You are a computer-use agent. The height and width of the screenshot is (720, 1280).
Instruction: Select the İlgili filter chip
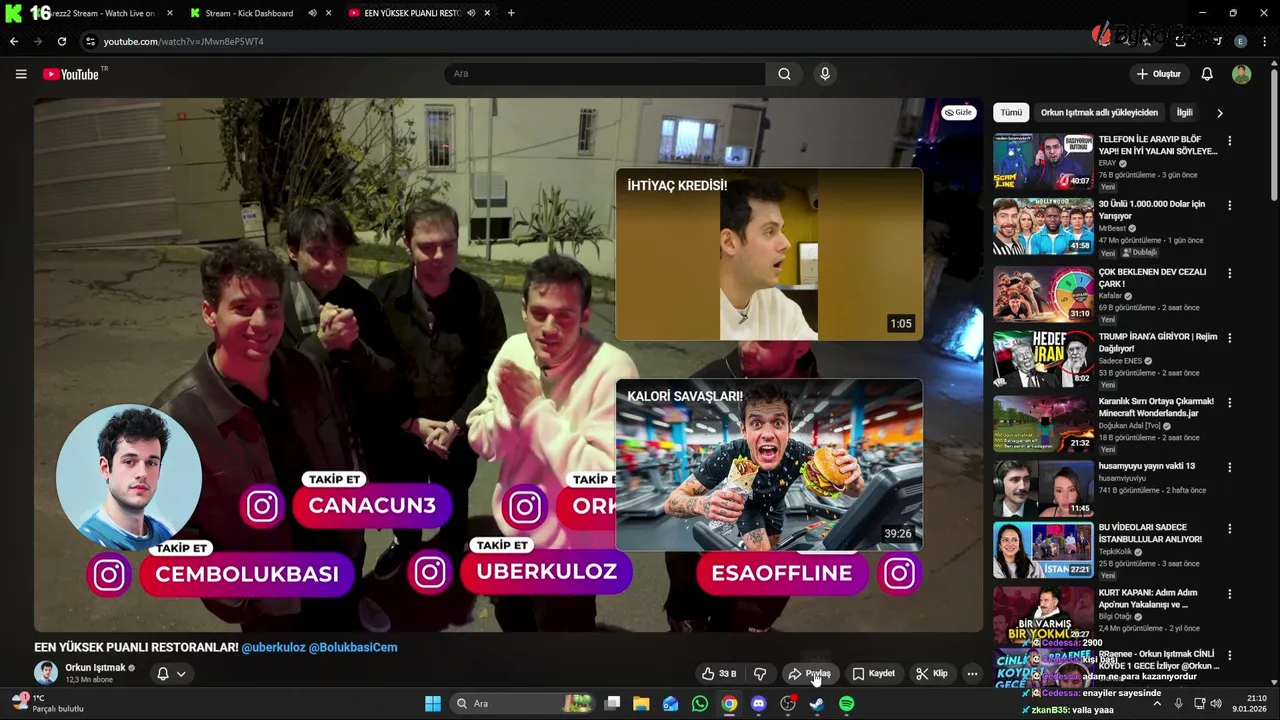coord(1185,113)
